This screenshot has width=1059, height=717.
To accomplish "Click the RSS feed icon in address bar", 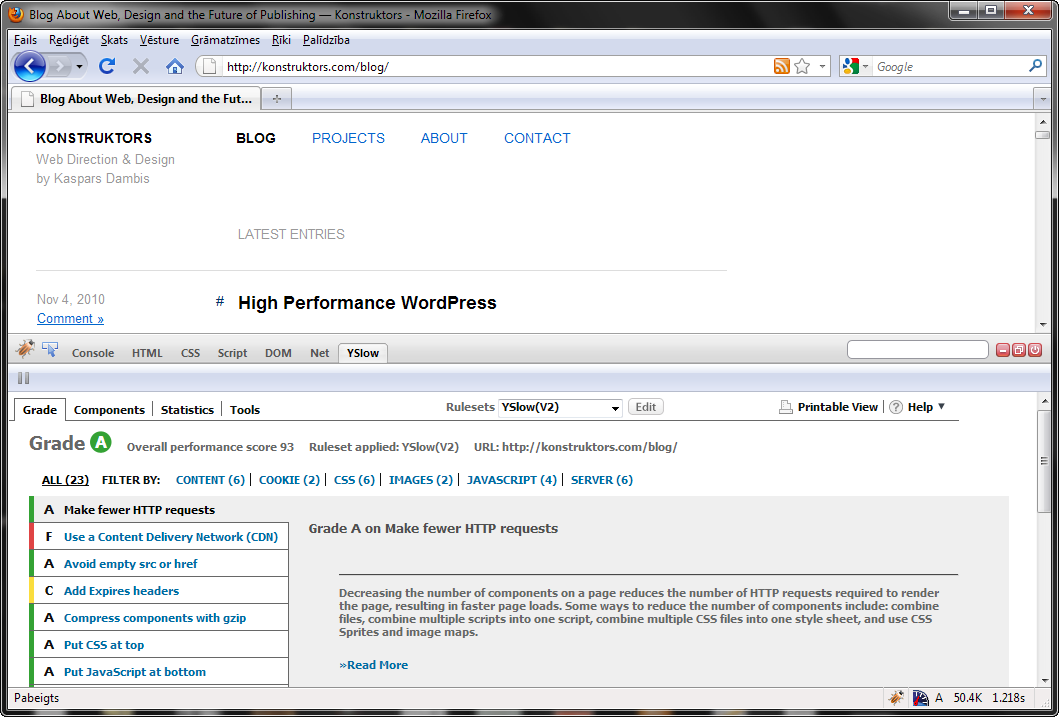I will click(782, 67).
